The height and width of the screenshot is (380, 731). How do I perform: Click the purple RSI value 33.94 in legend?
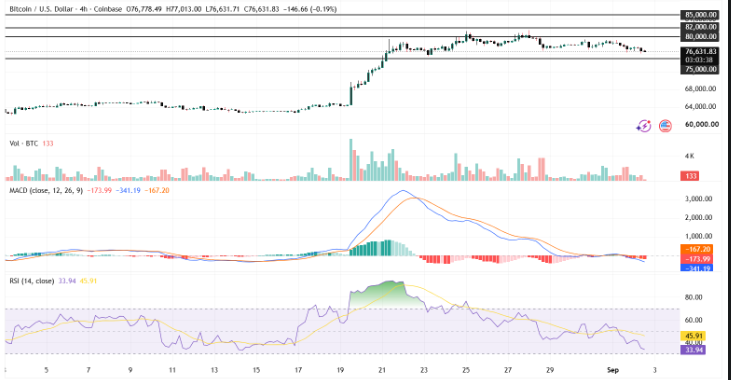click(x=67, y=281)
